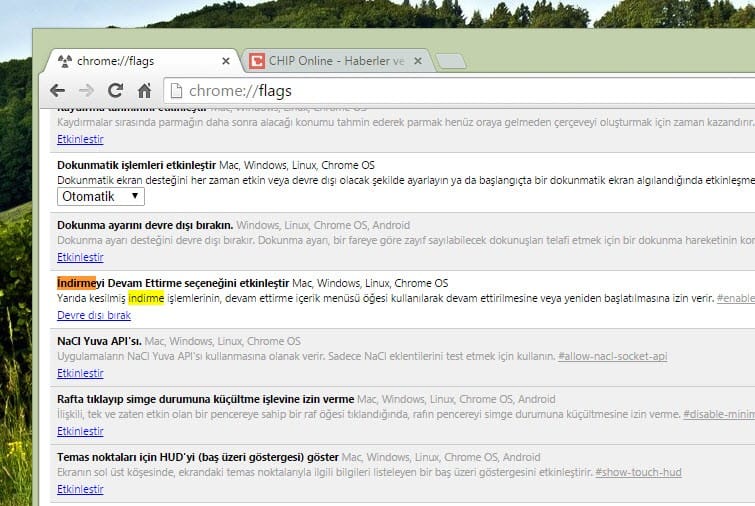
Task: Enable NaCl Yuva API'si via Etkinleştir link
Action: point(80,373)
